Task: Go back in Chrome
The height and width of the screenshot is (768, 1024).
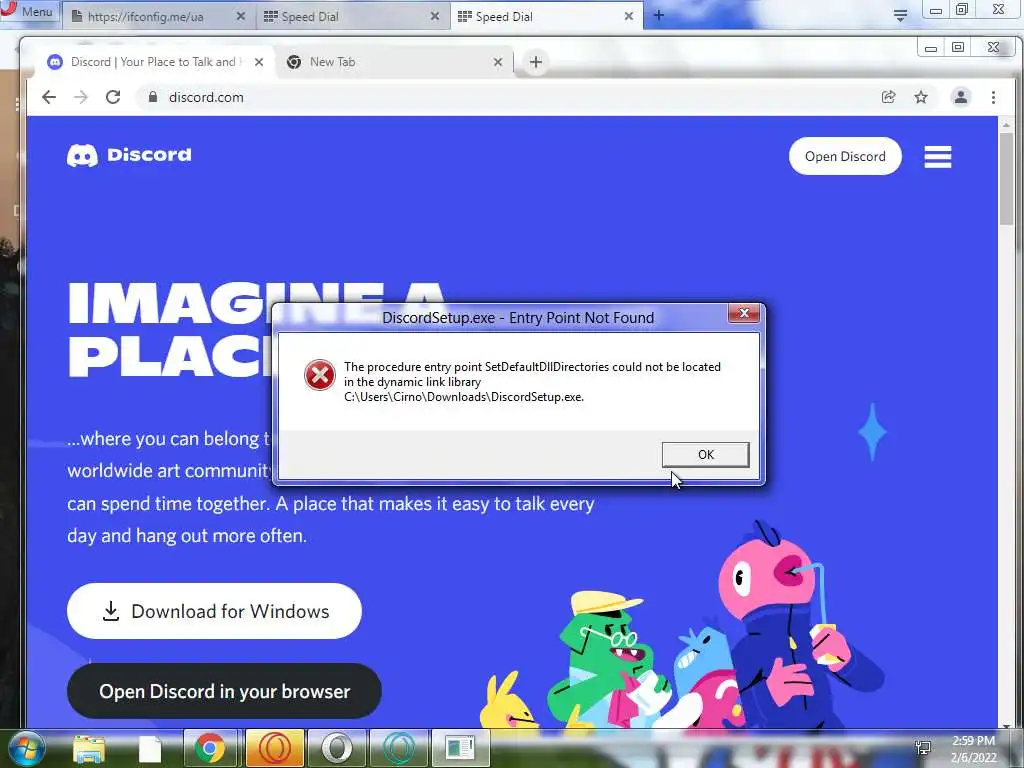Action: [49, 97]
